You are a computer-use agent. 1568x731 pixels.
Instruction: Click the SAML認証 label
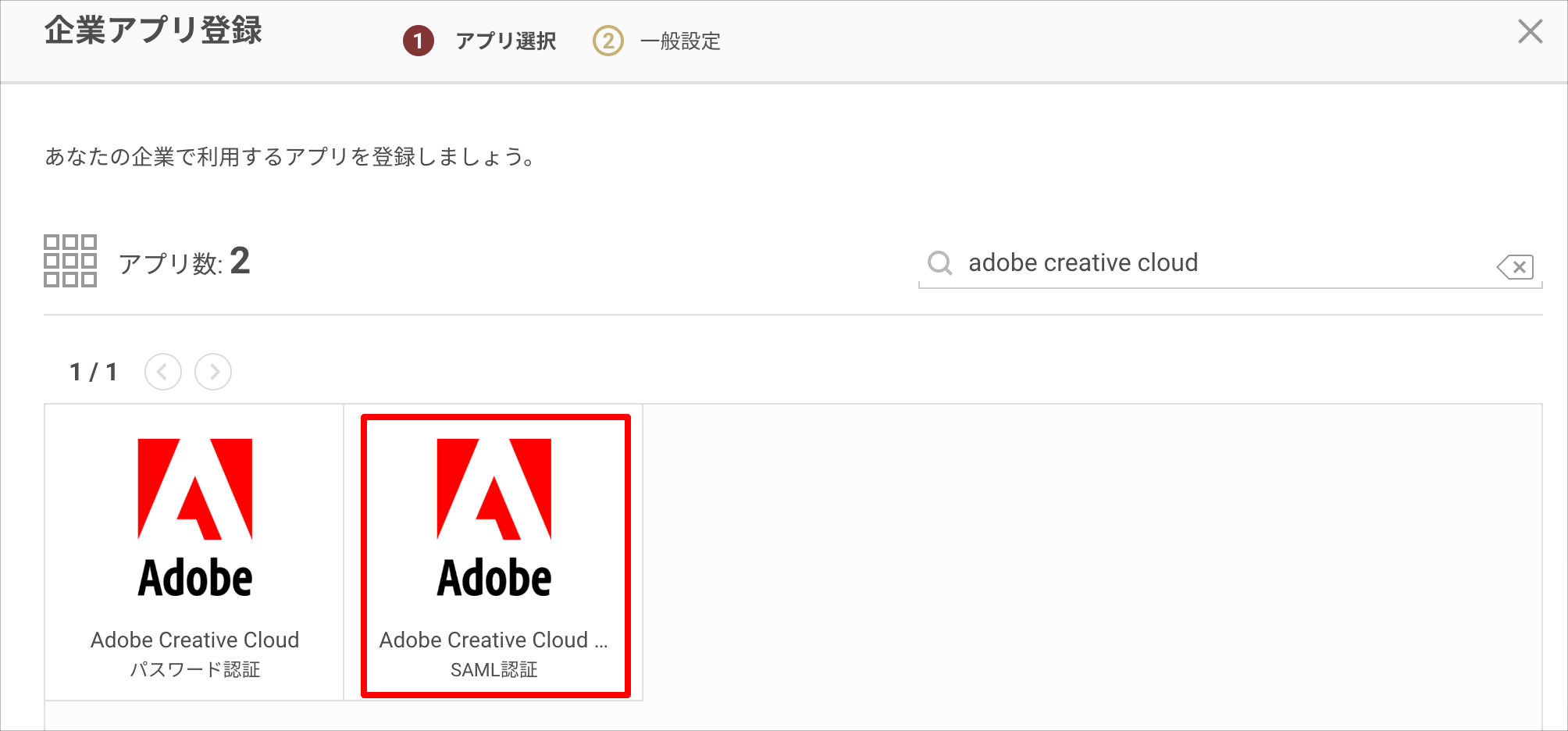click(494, 669)
